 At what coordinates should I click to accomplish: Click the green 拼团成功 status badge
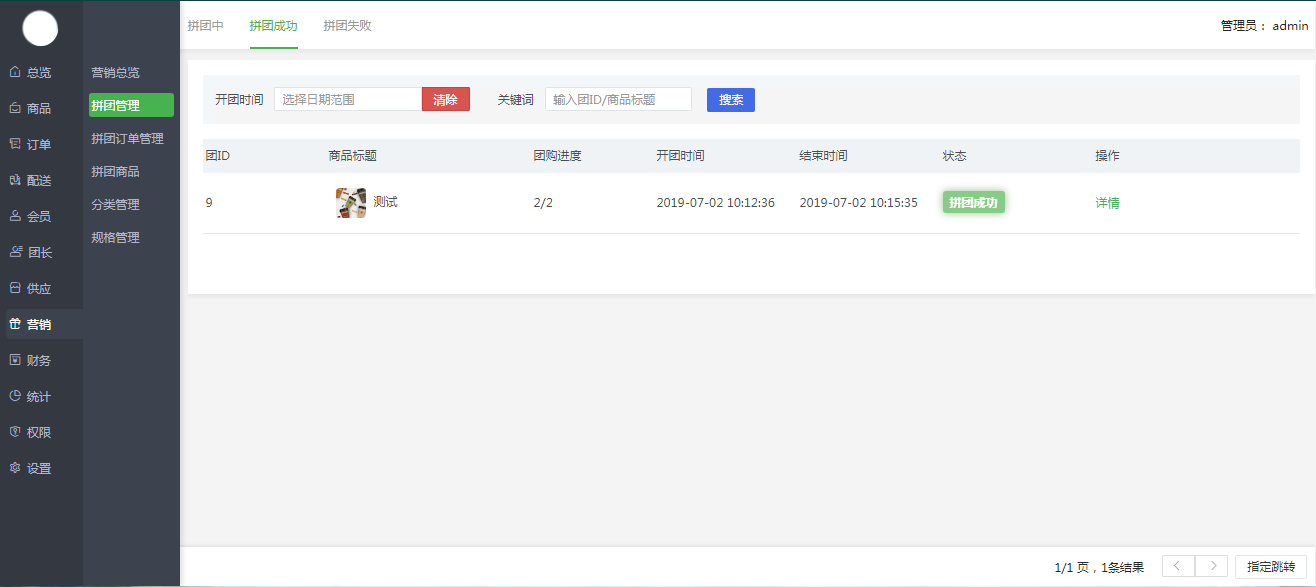[973, 202]
